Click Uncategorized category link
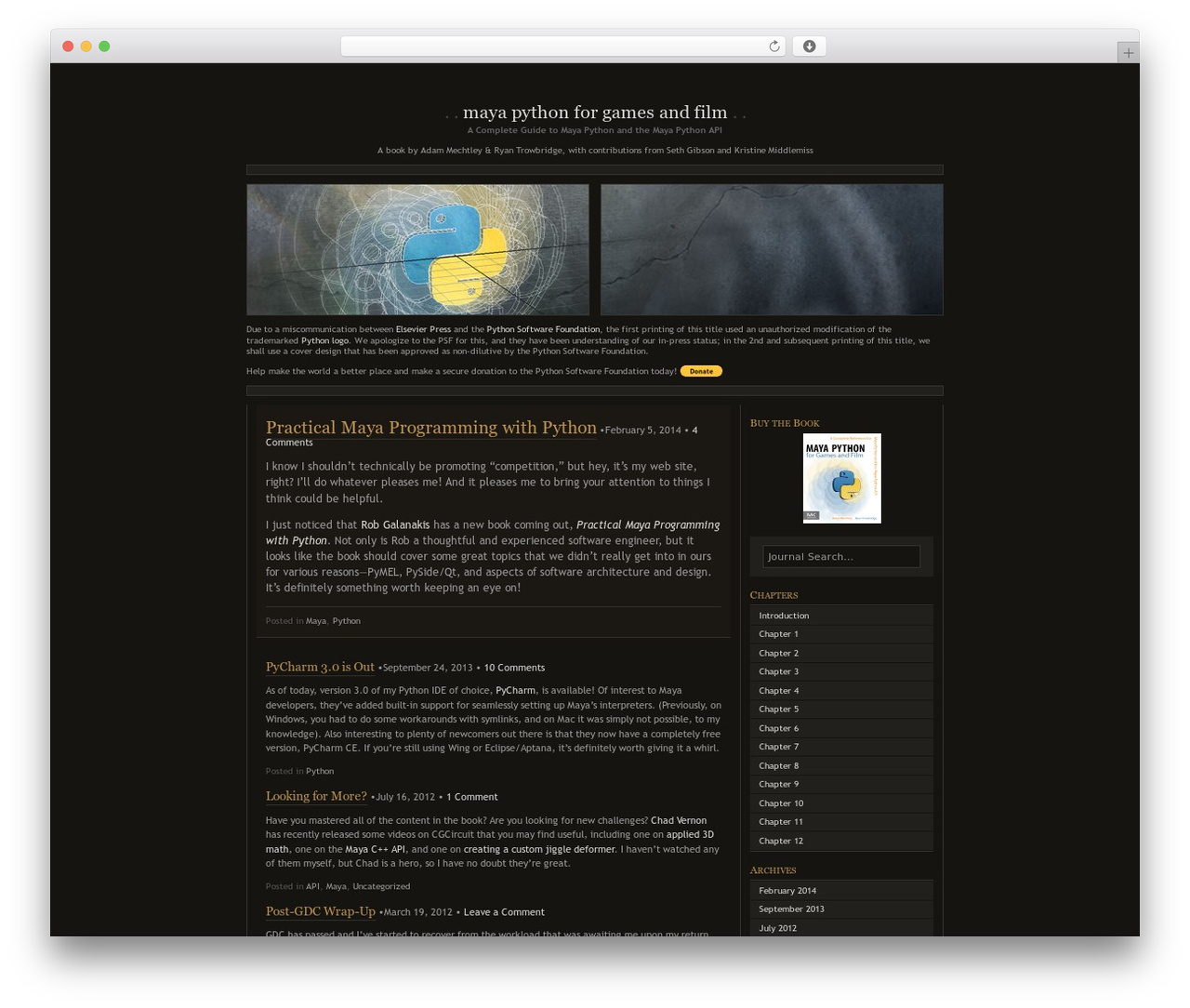The image size is (1190, 1008). pyautogui.click(x=381, y=886)
